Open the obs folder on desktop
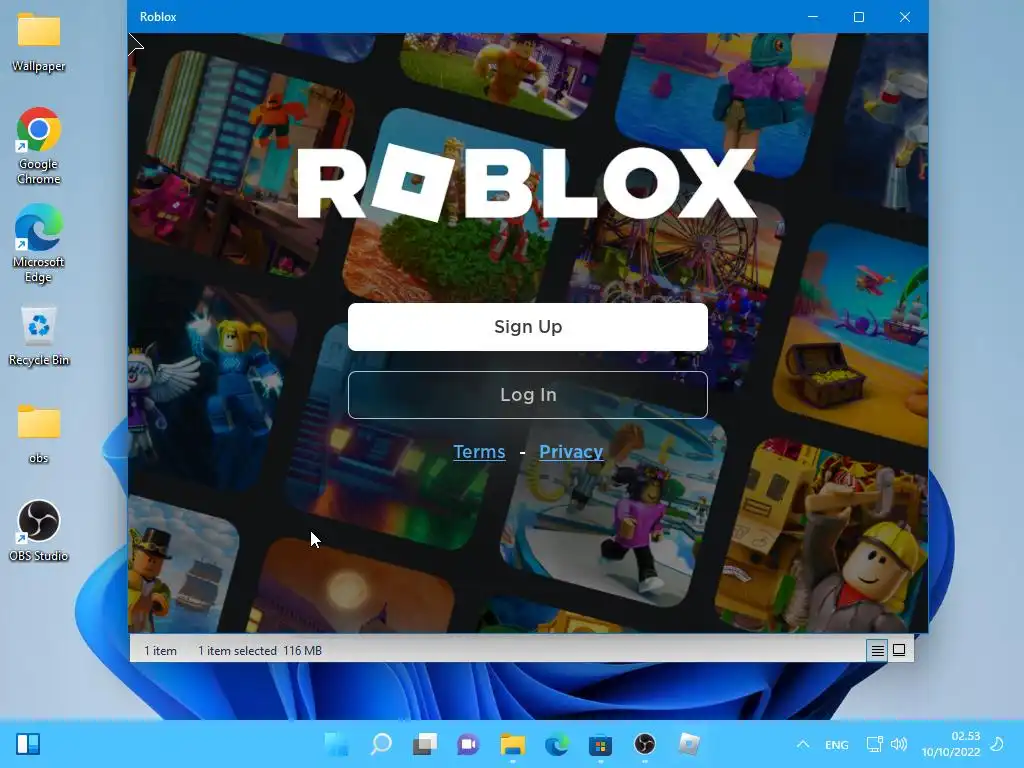The image size is (1024, 768). click(39, 434)
